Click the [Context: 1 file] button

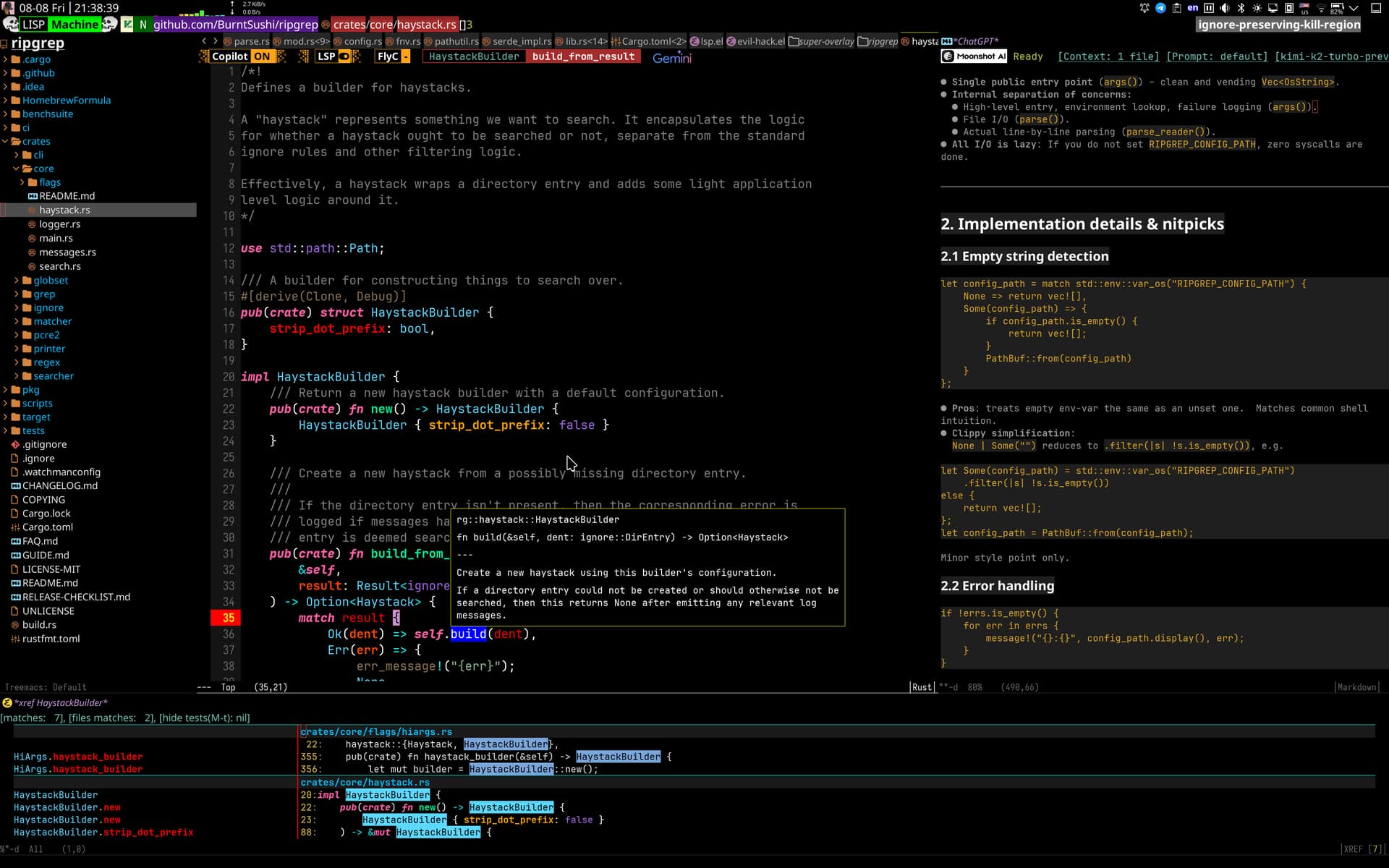point(1108,56)
